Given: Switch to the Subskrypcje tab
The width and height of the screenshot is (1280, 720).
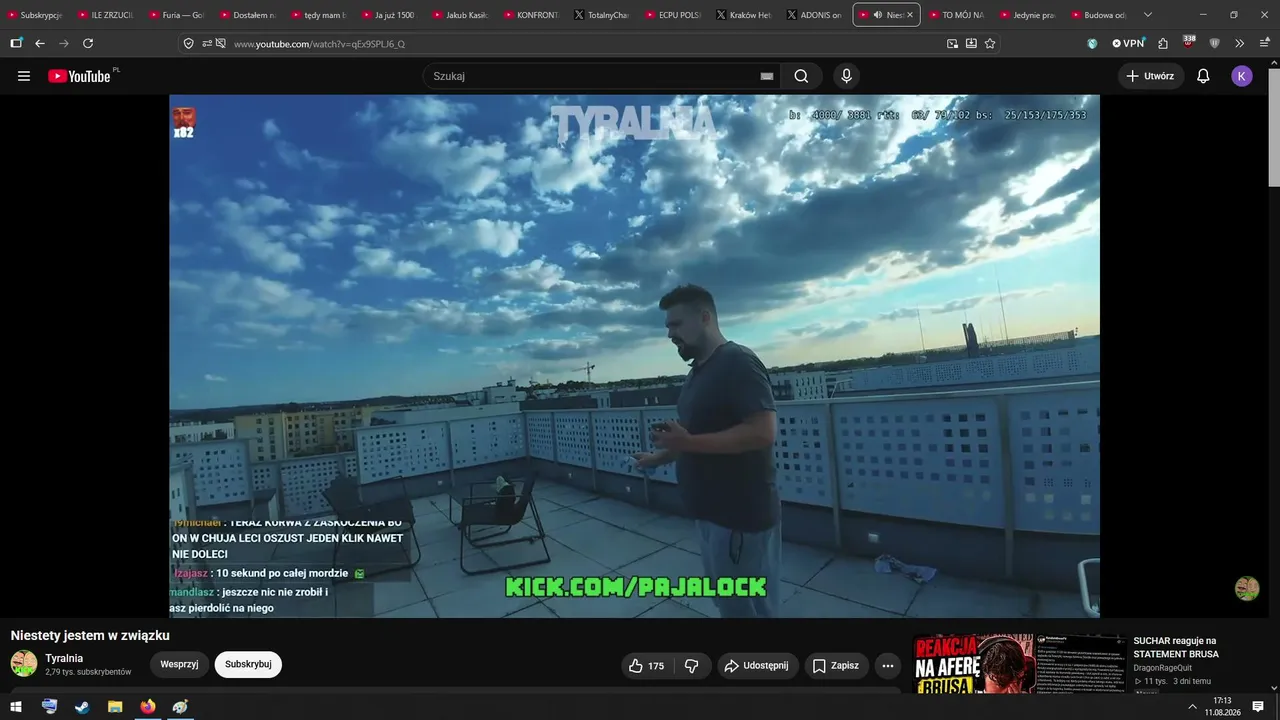Looking at the screenshot, I should (x=36, y=15).
